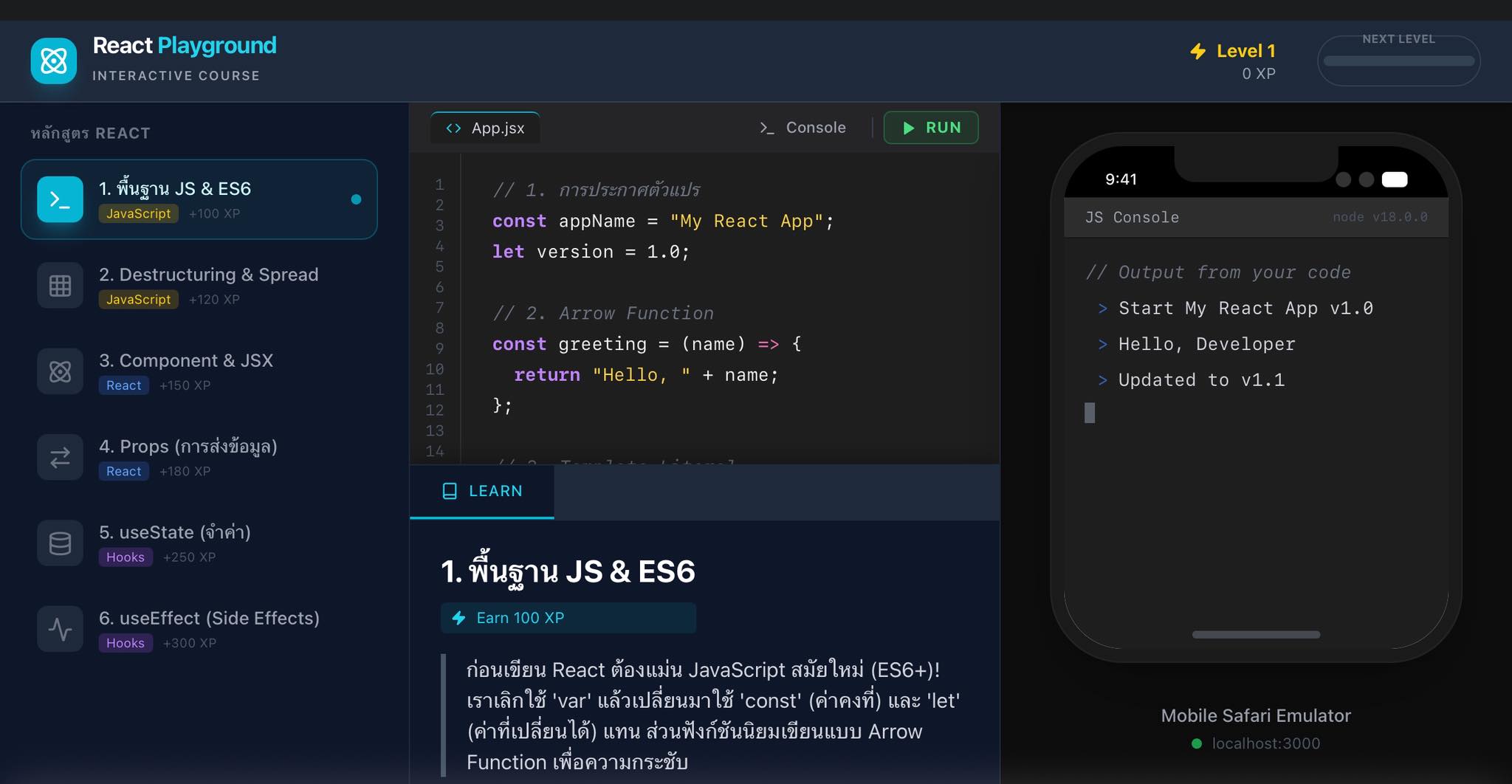Click console output Hello, Developer
The image size is (1512, 784).
(x=1206, y=344)
